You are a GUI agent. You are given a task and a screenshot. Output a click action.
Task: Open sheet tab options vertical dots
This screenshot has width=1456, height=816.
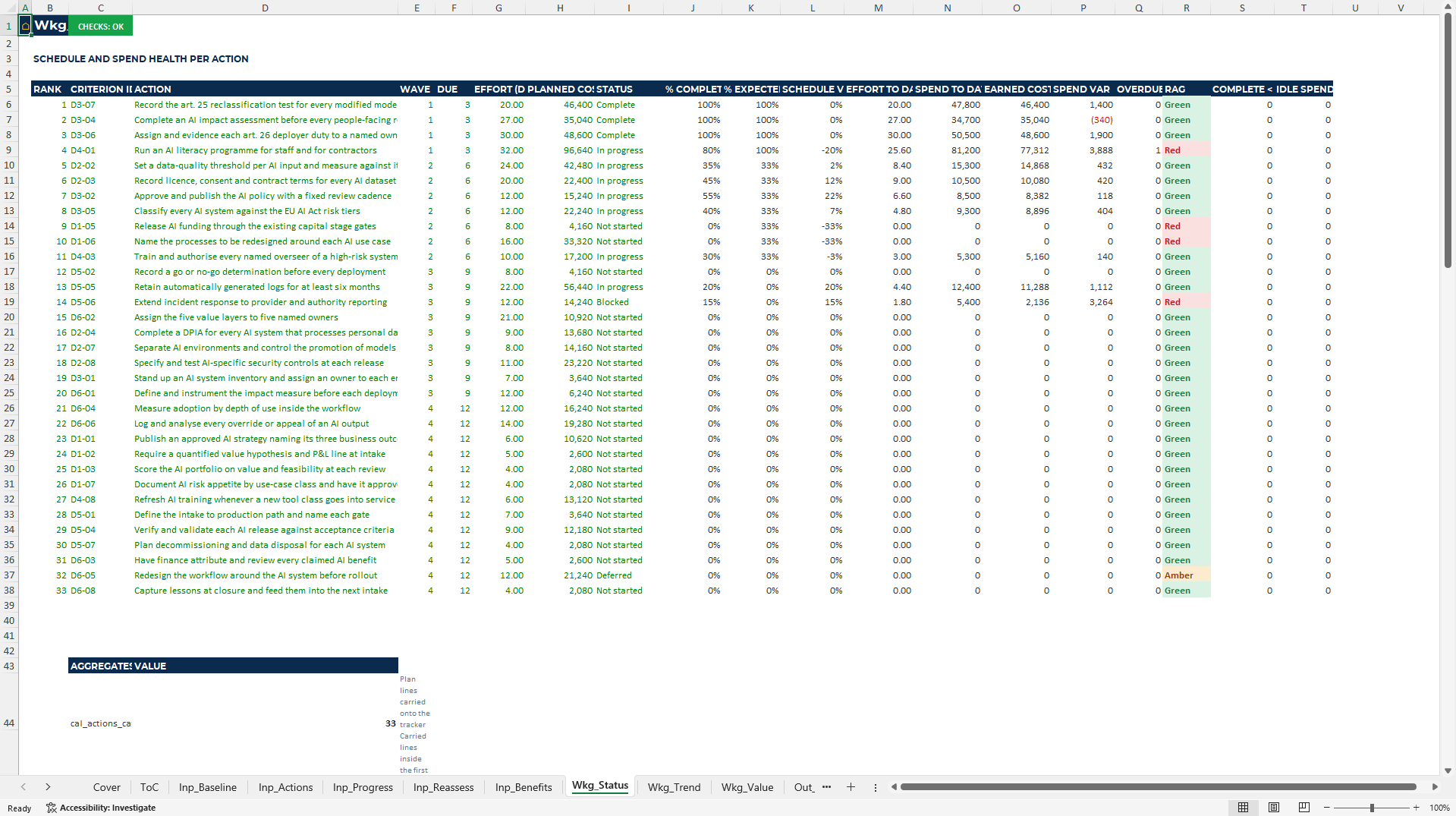point(875,787)
